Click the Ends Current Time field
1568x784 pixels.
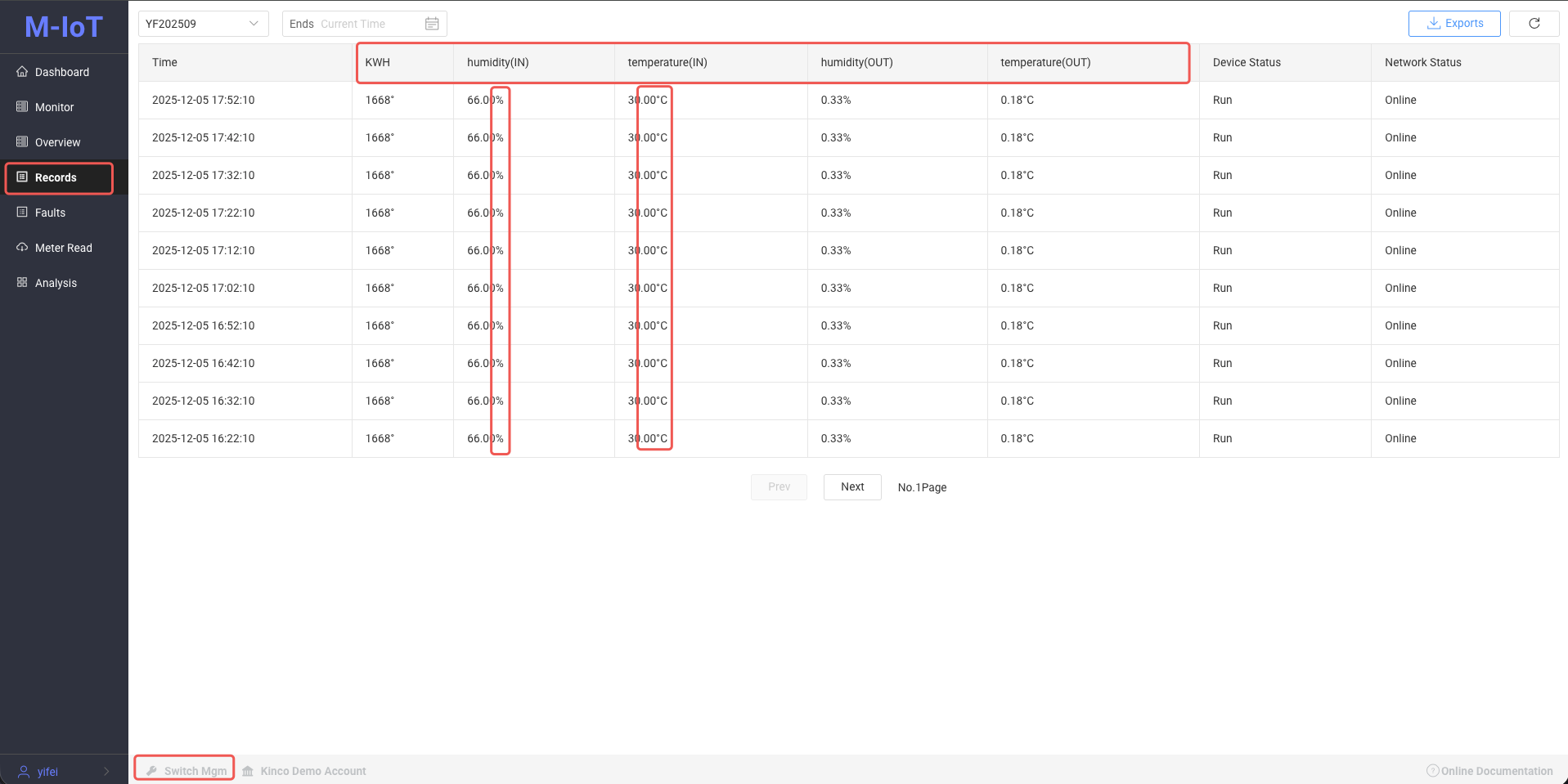[x=353, y=24]
